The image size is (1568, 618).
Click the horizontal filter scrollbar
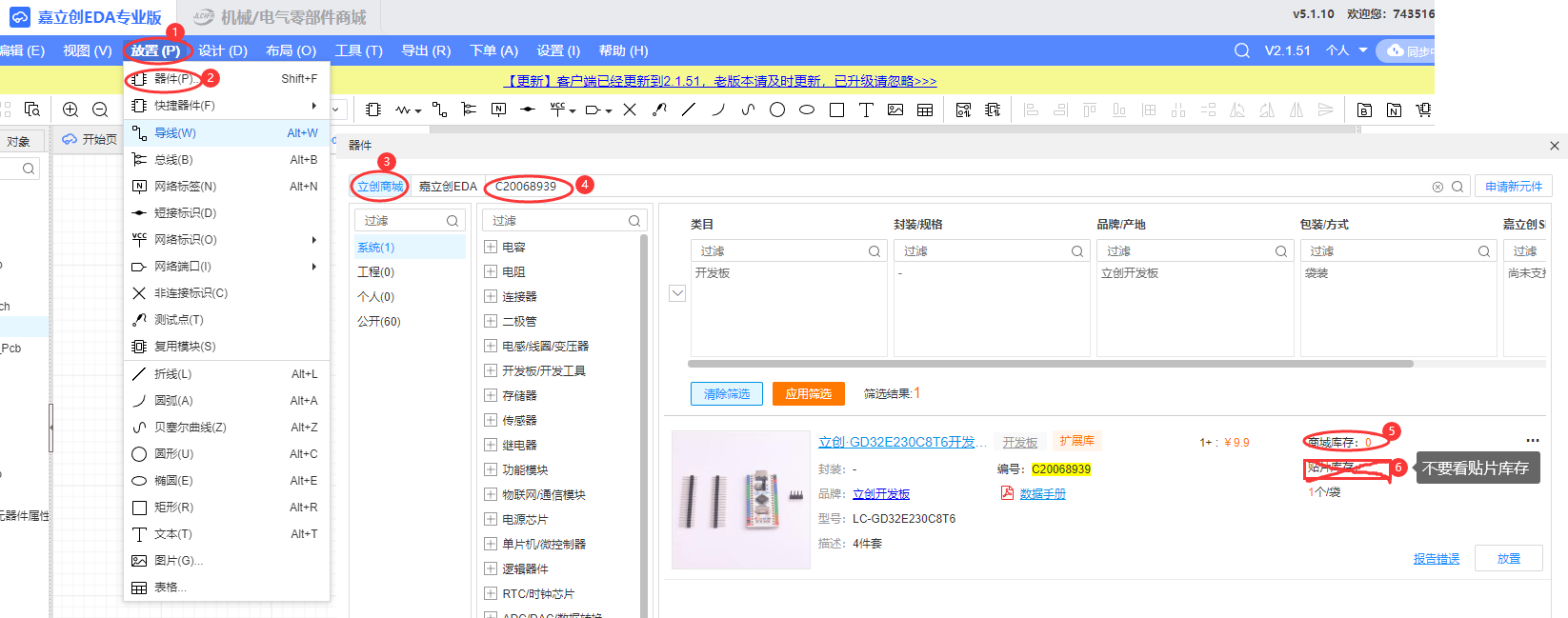click(1048, 364)
